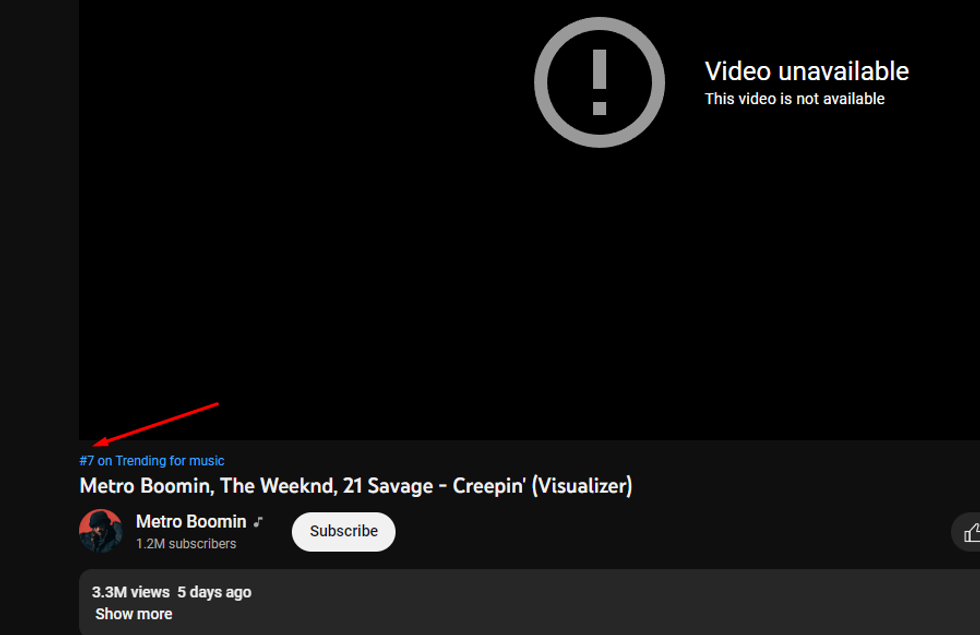Viewport: 980px width, 635px height.
Task: Click black player area left of error icon
Action: coord(300,188)
